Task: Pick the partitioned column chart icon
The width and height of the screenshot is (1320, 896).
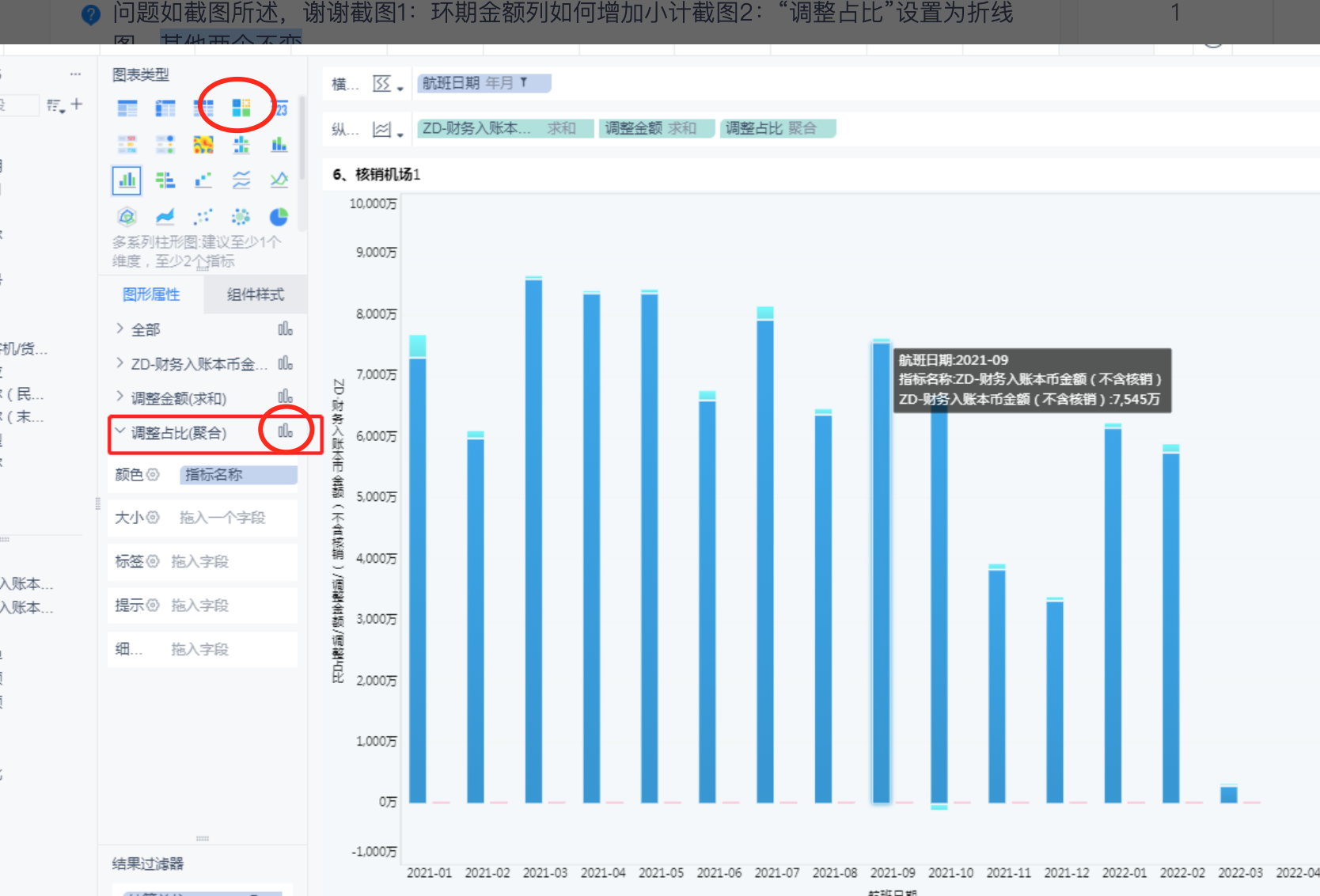Action: coord(241,144)
